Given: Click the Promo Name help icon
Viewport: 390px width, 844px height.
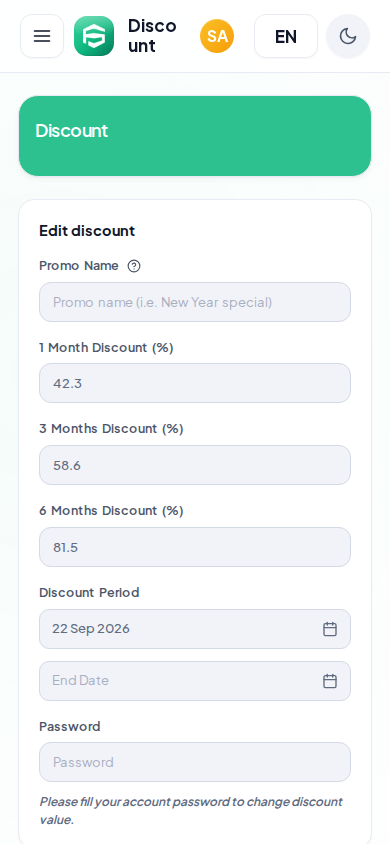Looking at the screenshot, I should 134,266.
